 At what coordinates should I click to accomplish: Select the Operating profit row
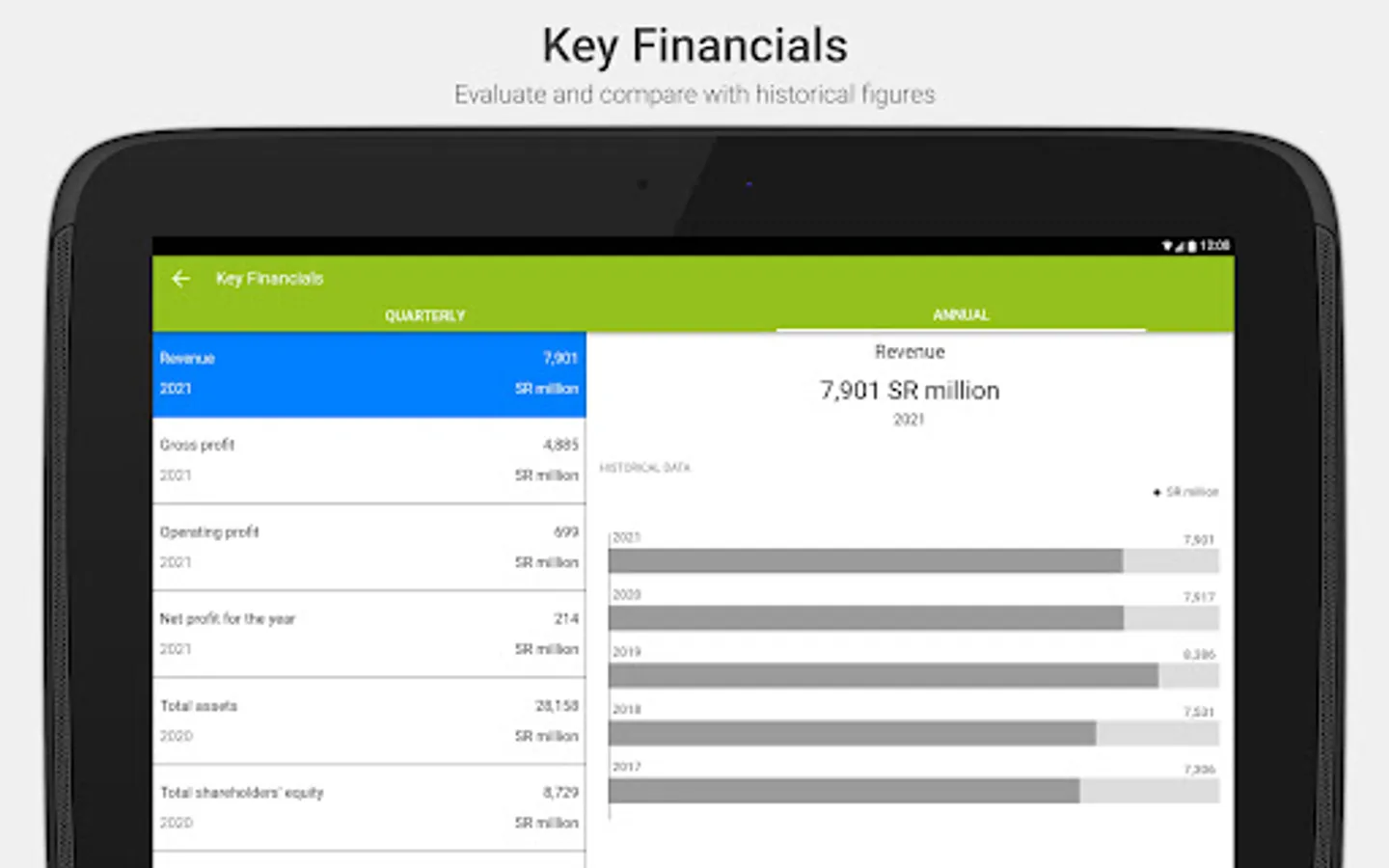pos(369,547)
